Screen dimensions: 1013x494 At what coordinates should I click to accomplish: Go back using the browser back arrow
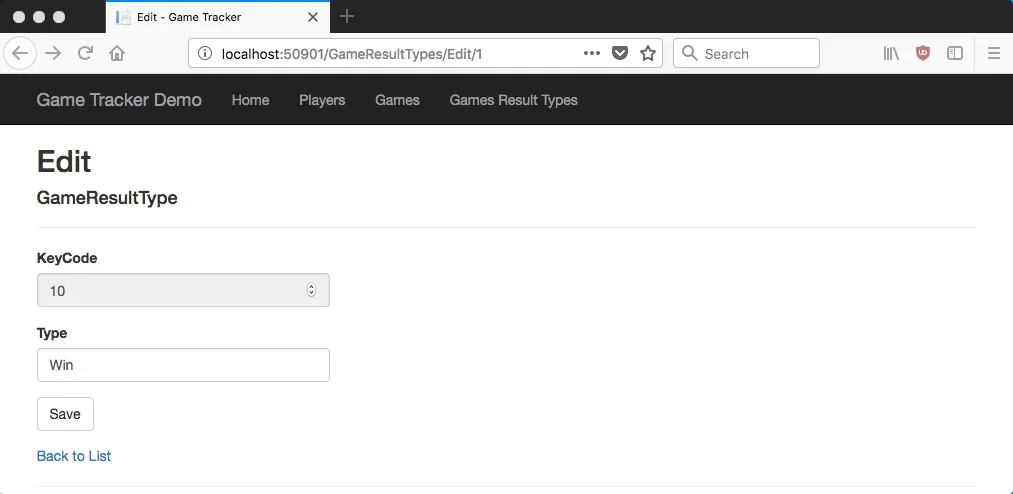(x=20, y=54)
